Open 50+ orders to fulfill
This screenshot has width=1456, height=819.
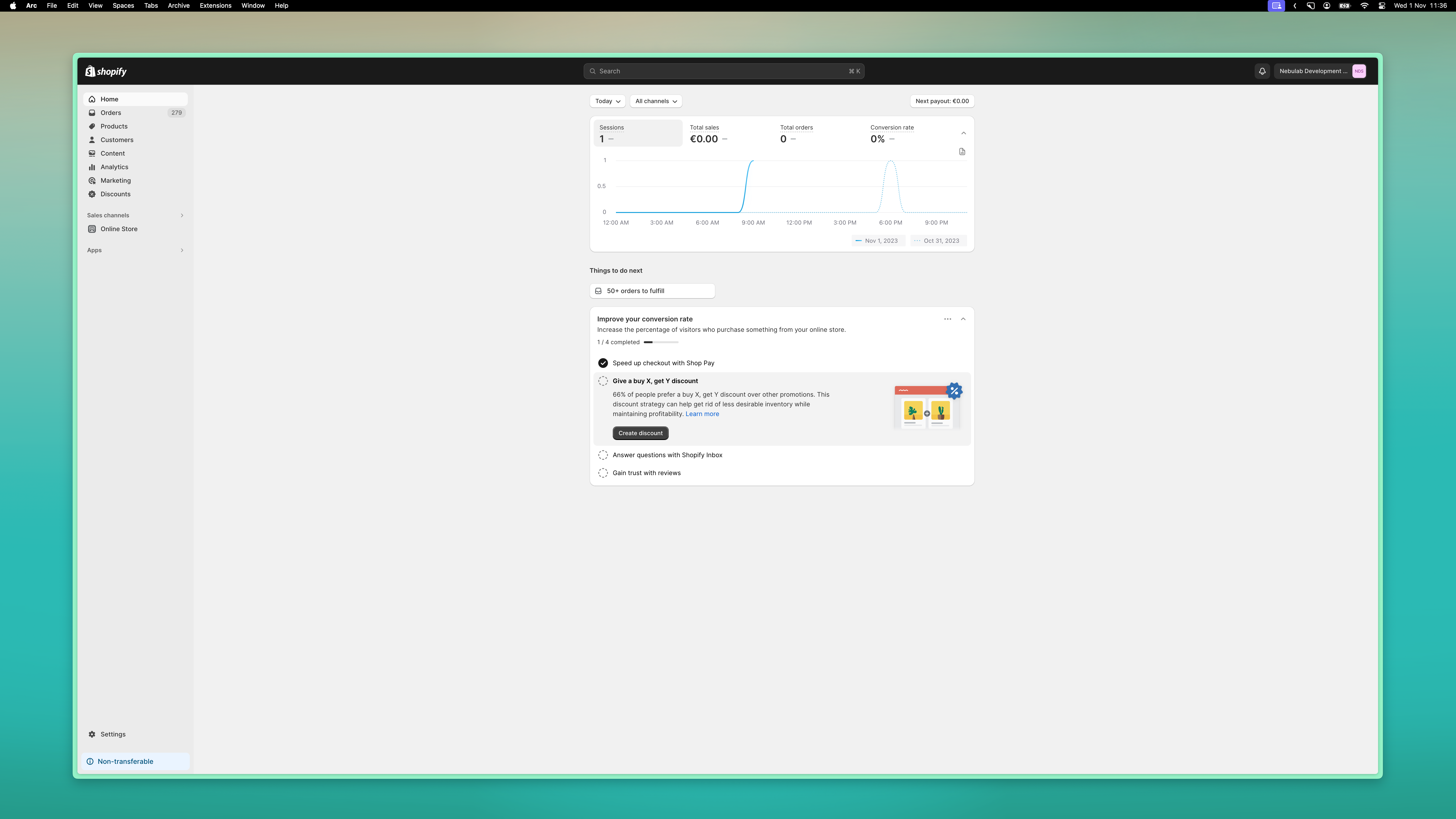pos(652,291)
